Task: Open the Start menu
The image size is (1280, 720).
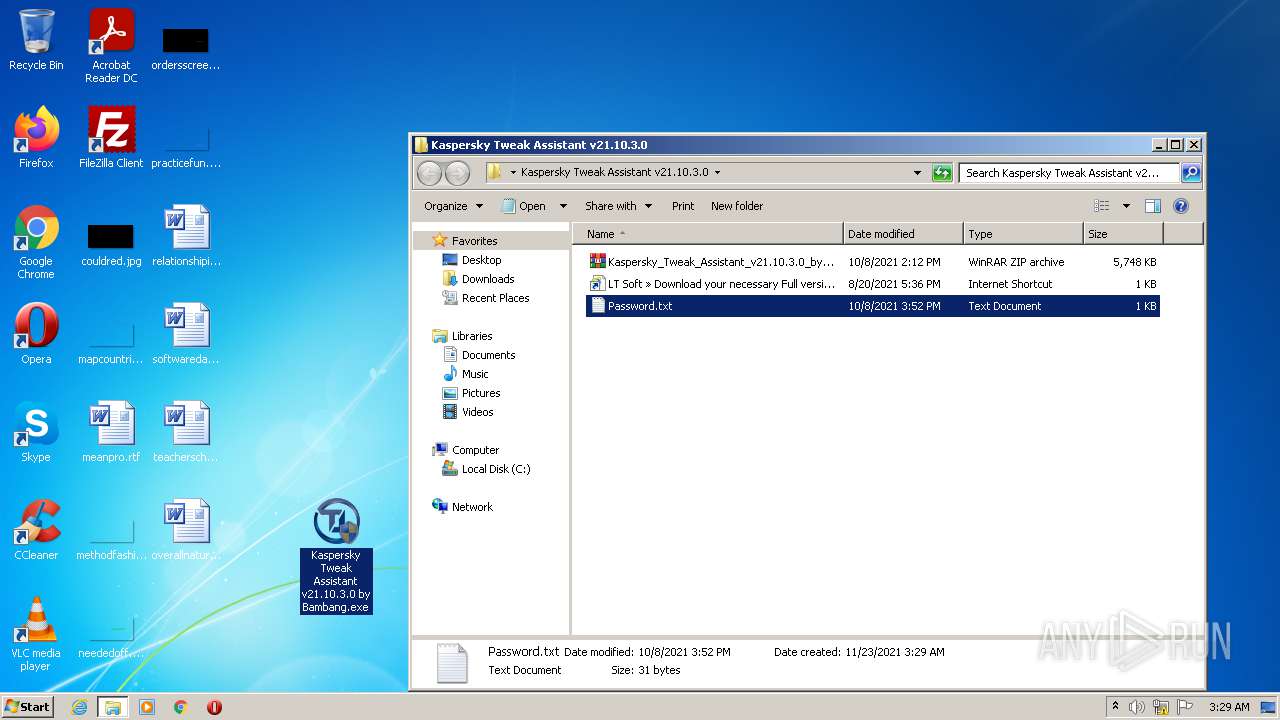Action: tap(28, 707)
